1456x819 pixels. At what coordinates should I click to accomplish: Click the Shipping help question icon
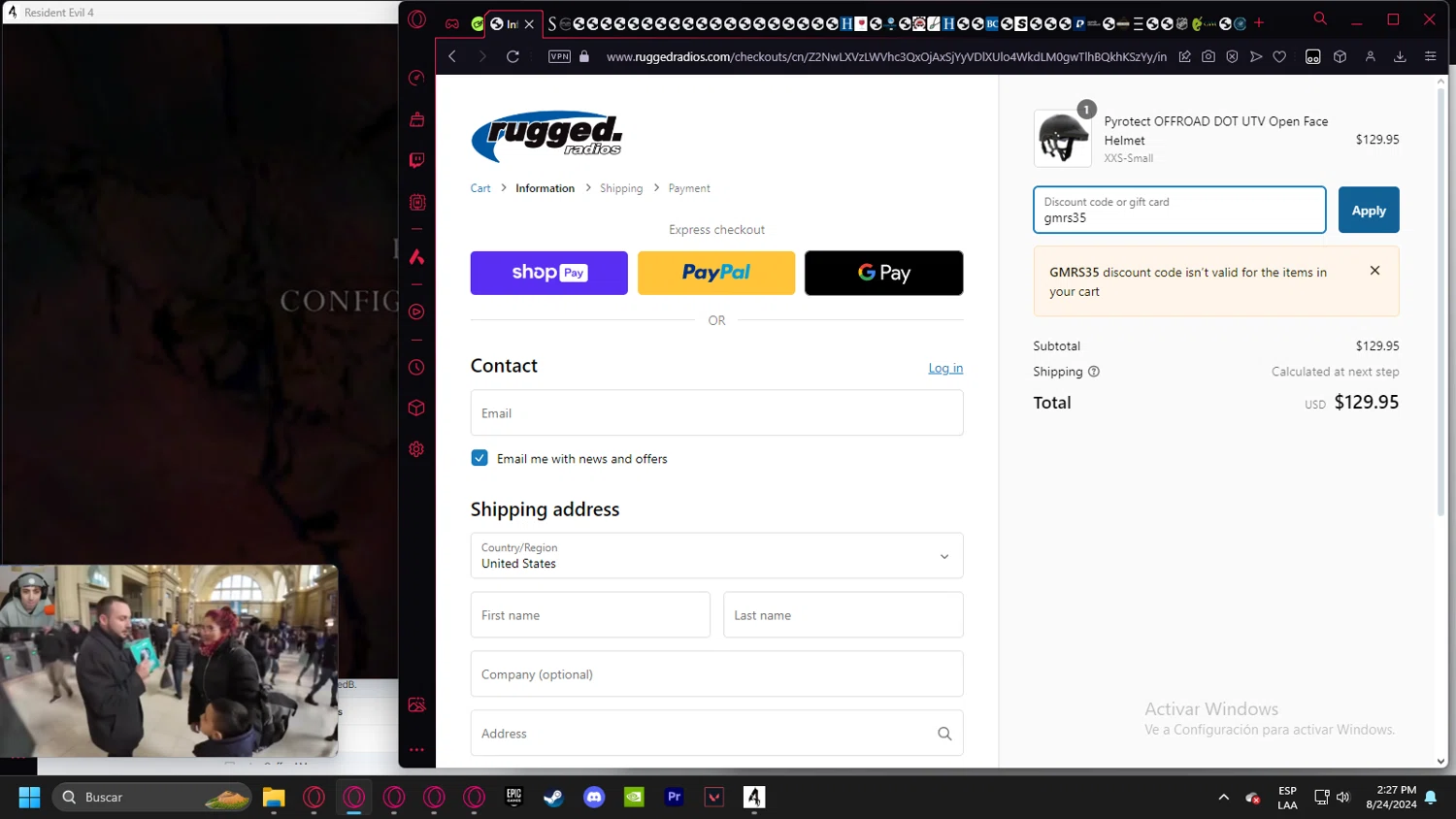pyautogui.click(x=1094, y=372)
